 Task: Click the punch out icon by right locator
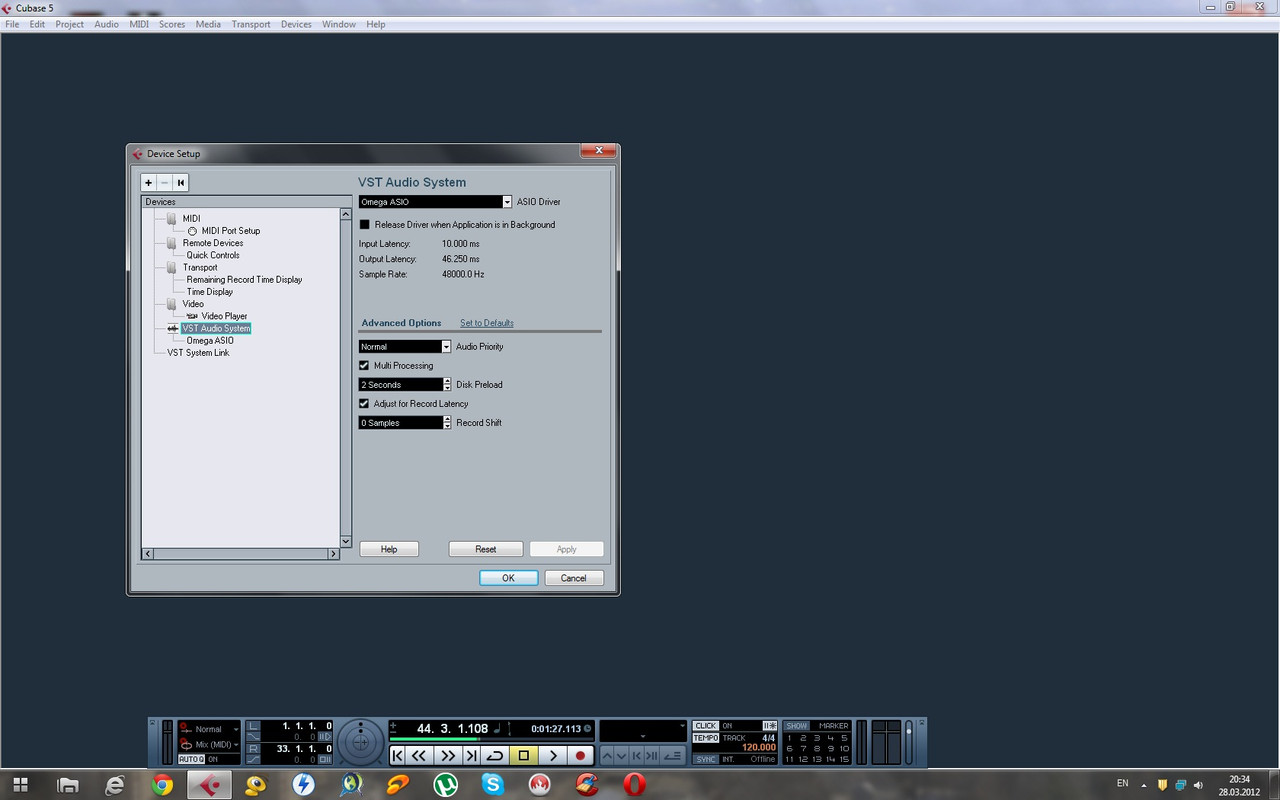(x=253, y=760)
